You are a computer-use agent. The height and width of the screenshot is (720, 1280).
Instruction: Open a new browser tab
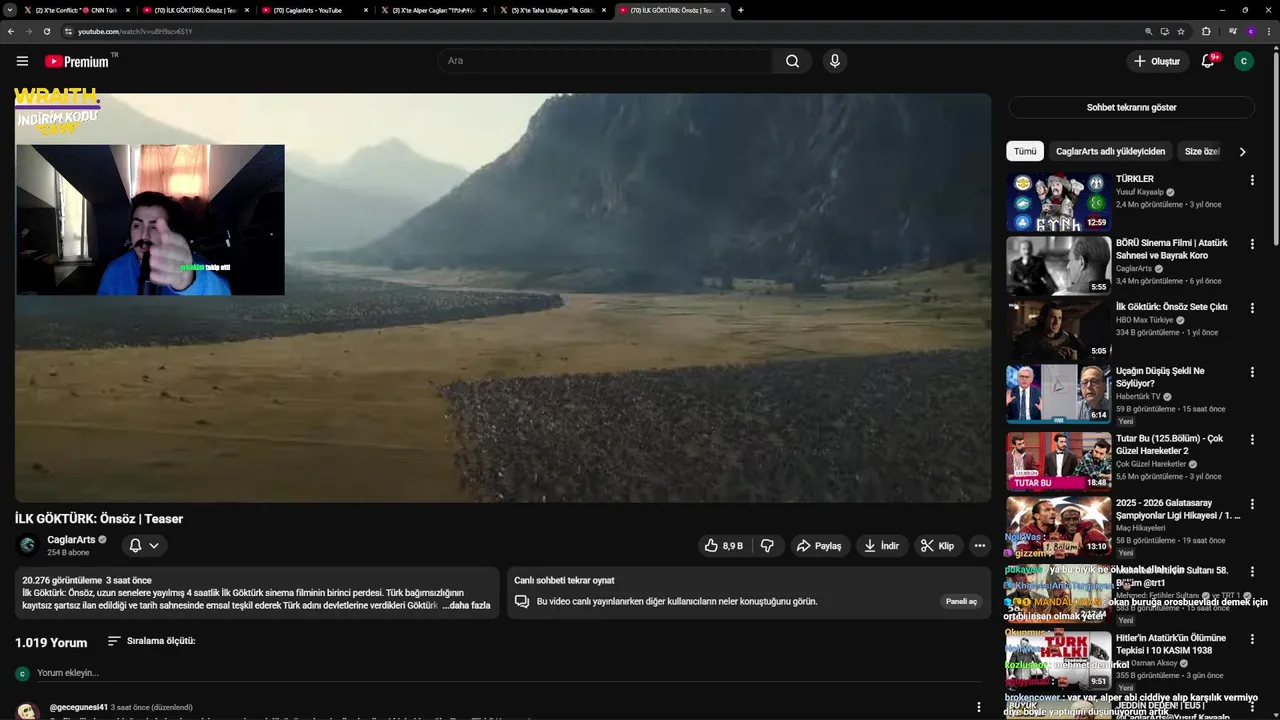point(740,10)
